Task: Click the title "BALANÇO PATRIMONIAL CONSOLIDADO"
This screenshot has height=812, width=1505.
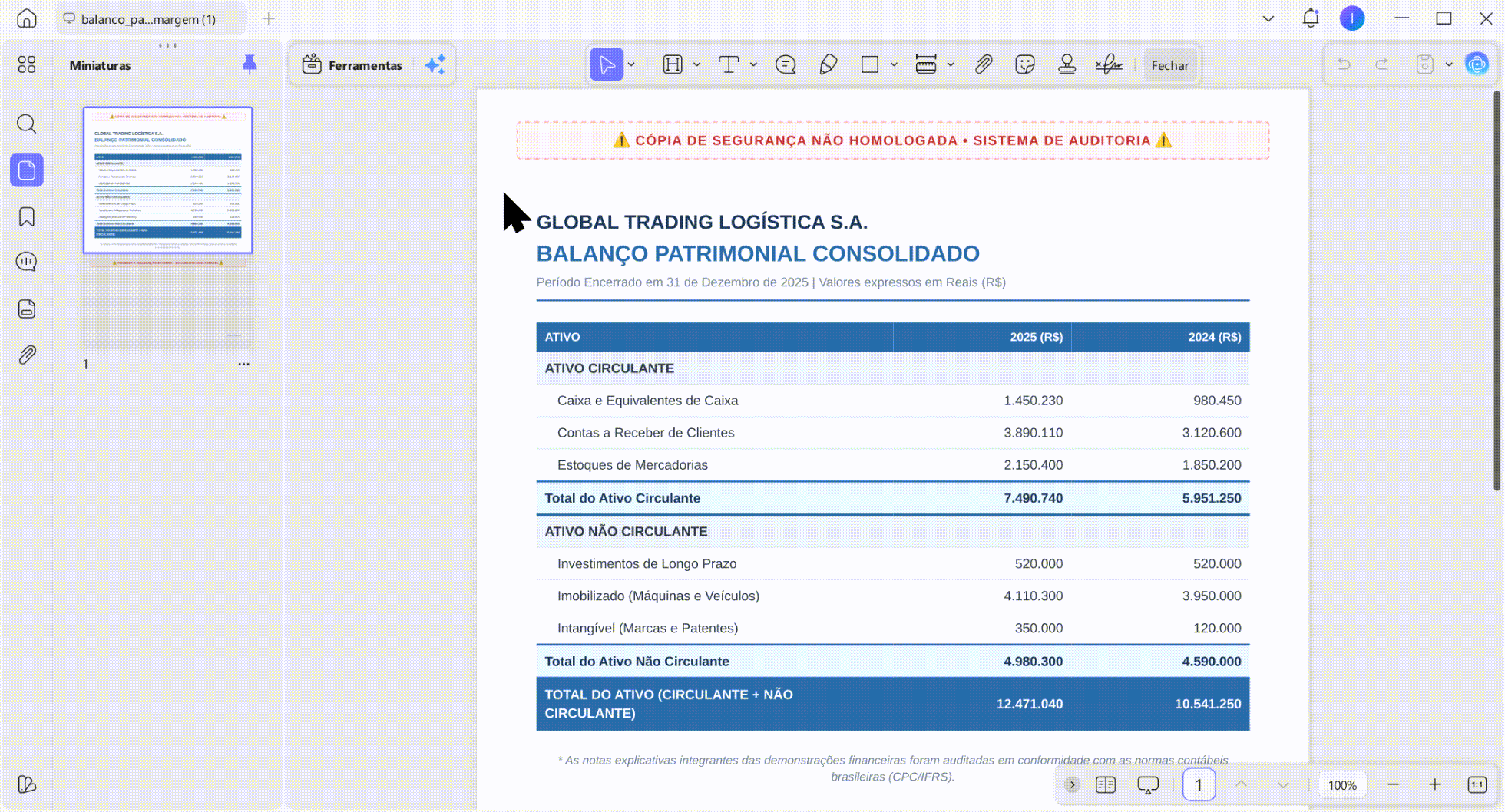Action: pyautogui.click(x=758, y=253)
